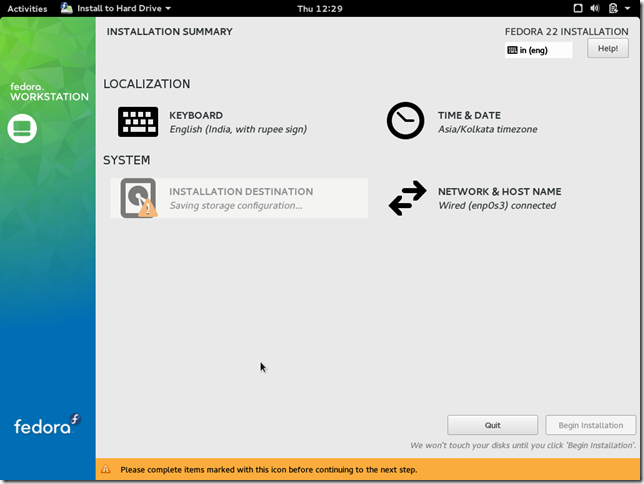Click the TIME & DATE heading
Image resolution: width=644 pixels, height=484 pixels.
[469, 115]
